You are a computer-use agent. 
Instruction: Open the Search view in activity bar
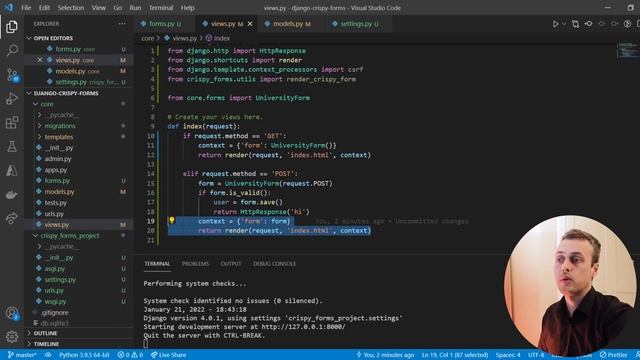(x=12, y=51)
